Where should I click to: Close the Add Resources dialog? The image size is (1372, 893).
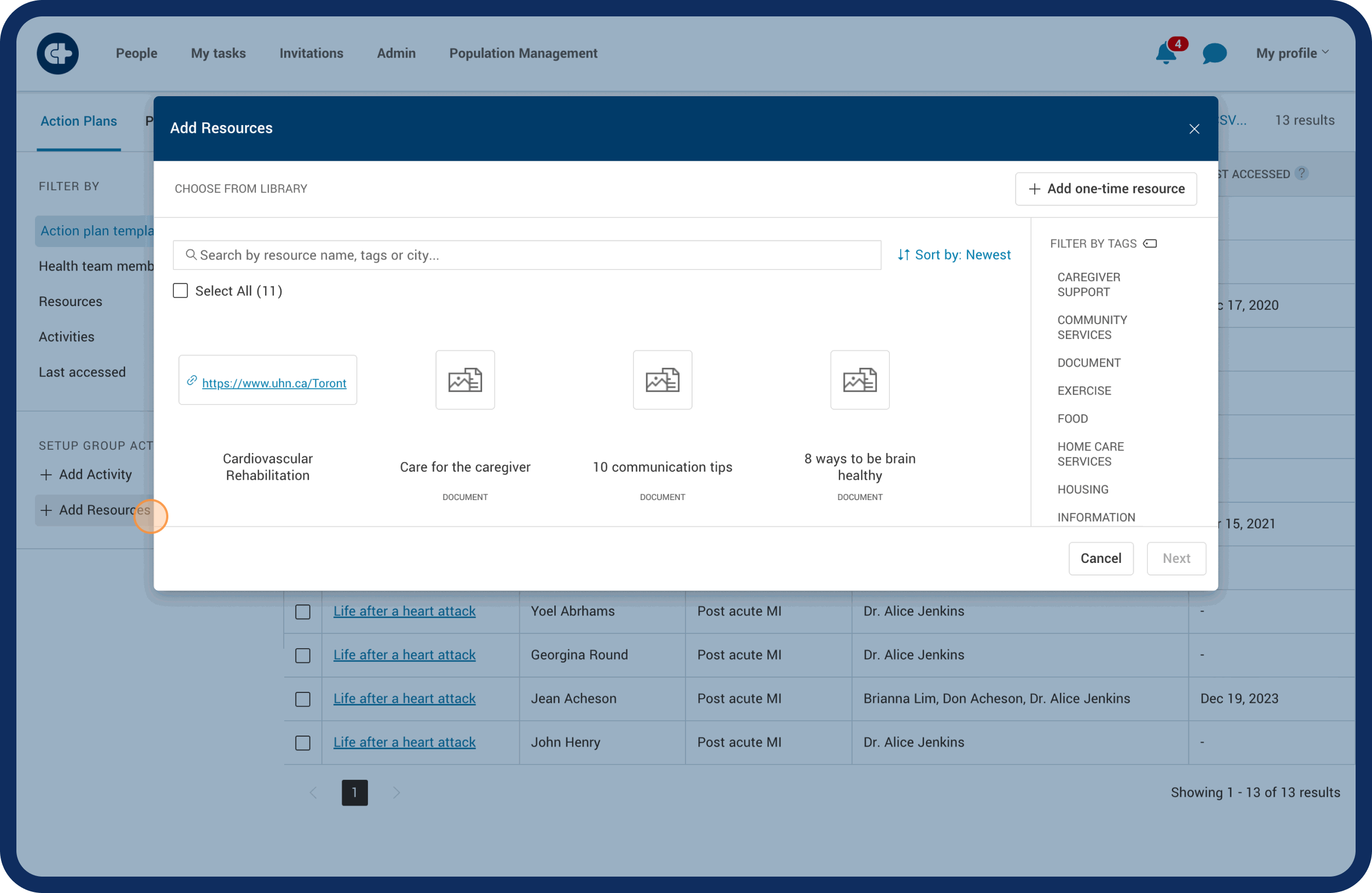point(1194,129)
